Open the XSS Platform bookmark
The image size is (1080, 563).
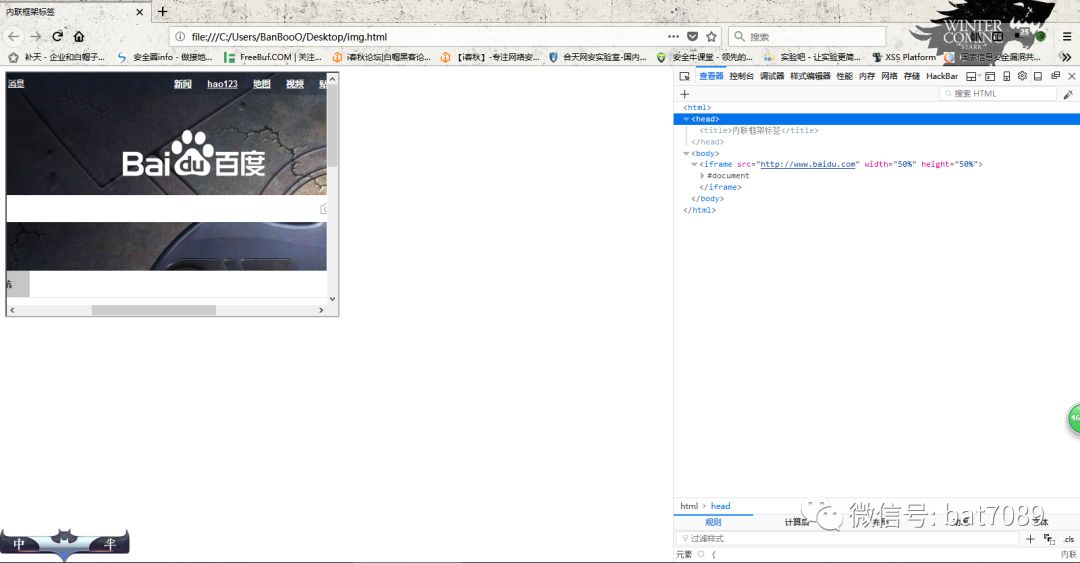click(x=904, y=57)
